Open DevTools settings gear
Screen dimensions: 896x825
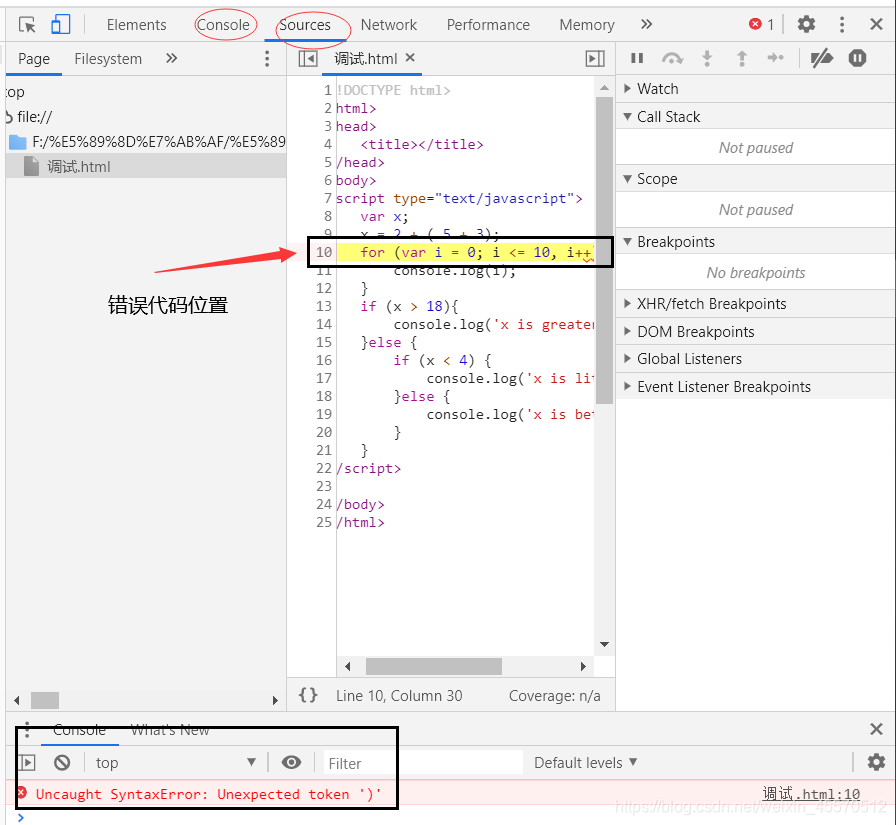[x=806, y=24]
